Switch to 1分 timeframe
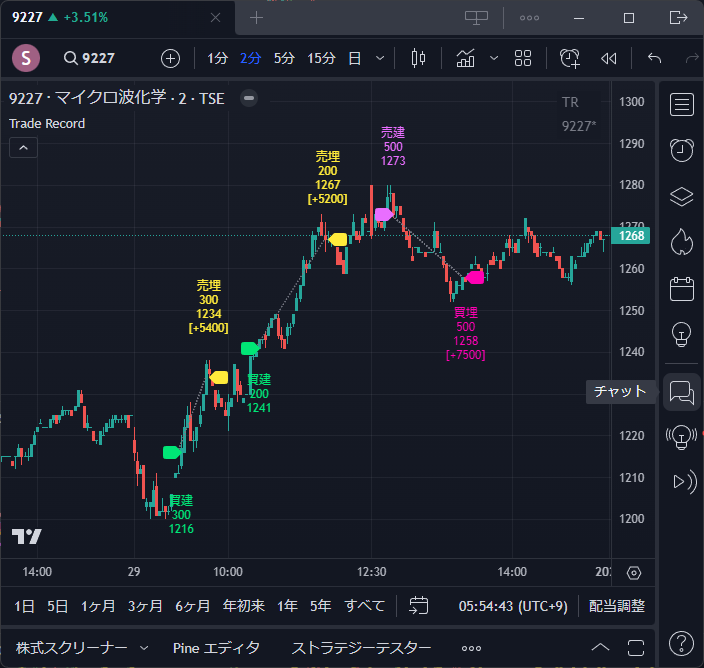Viewport: 704px width, 668px height. click(217, 58)
